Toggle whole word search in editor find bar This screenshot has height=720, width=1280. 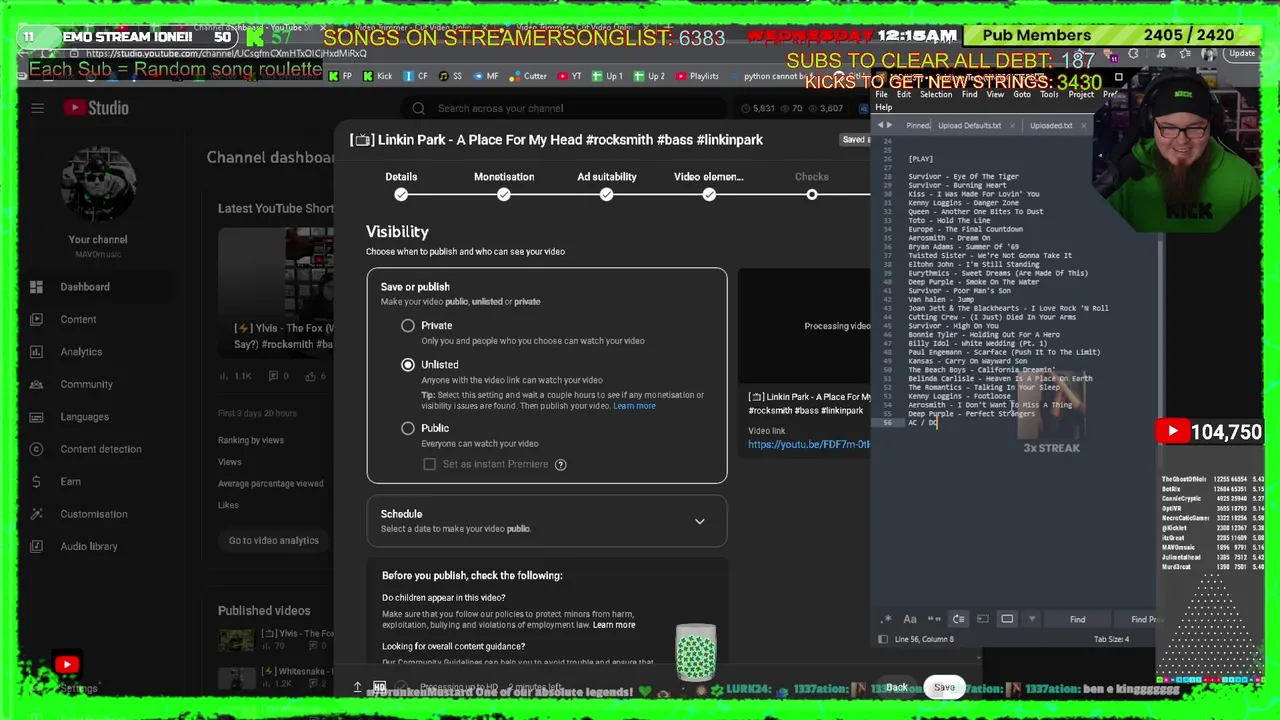(934, 619)
